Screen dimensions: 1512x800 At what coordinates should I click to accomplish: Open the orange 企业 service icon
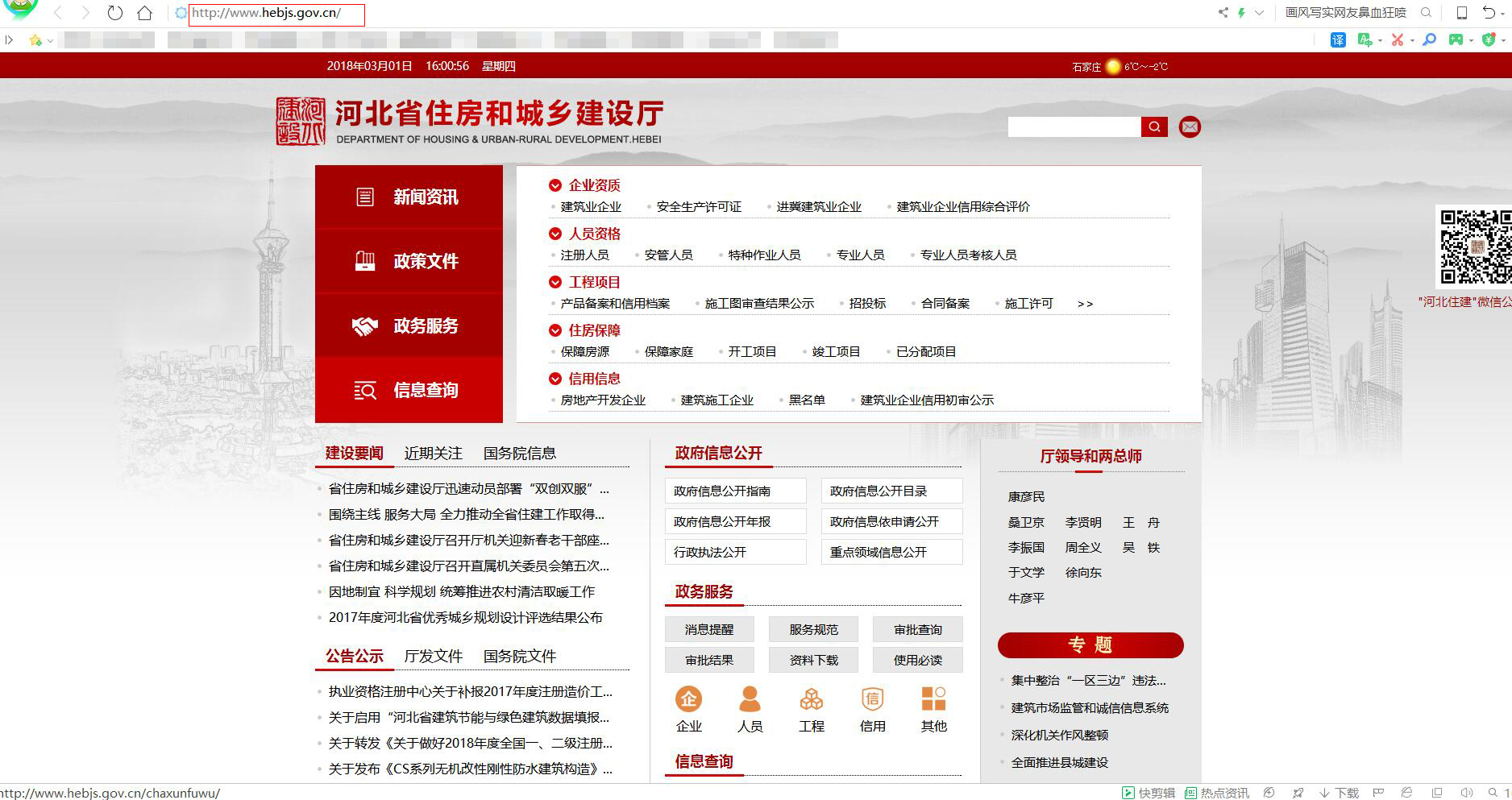pos(688,699)
